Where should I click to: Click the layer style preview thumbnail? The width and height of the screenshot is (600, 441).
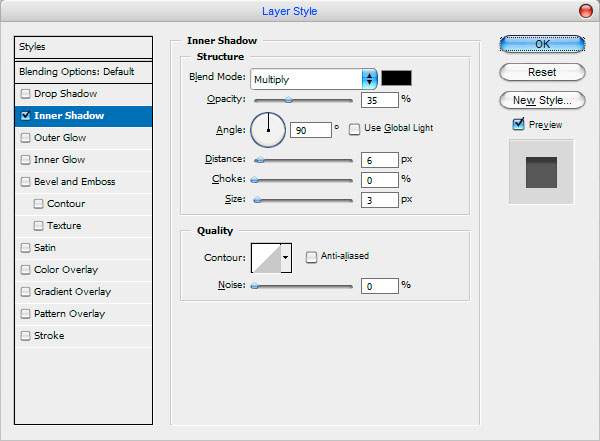tap(541, 172)
